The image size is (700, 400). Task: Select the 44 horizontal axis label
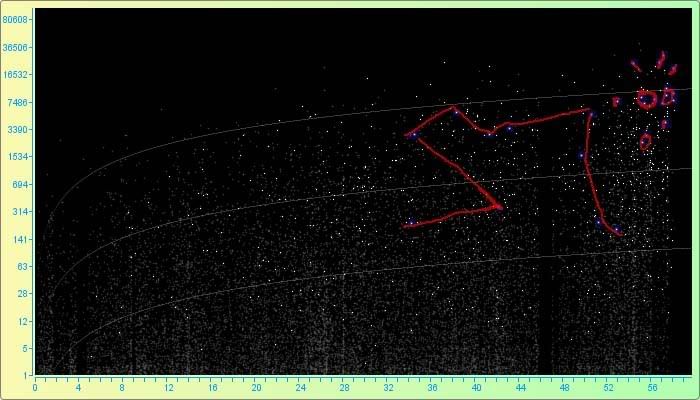coord(521,388)
